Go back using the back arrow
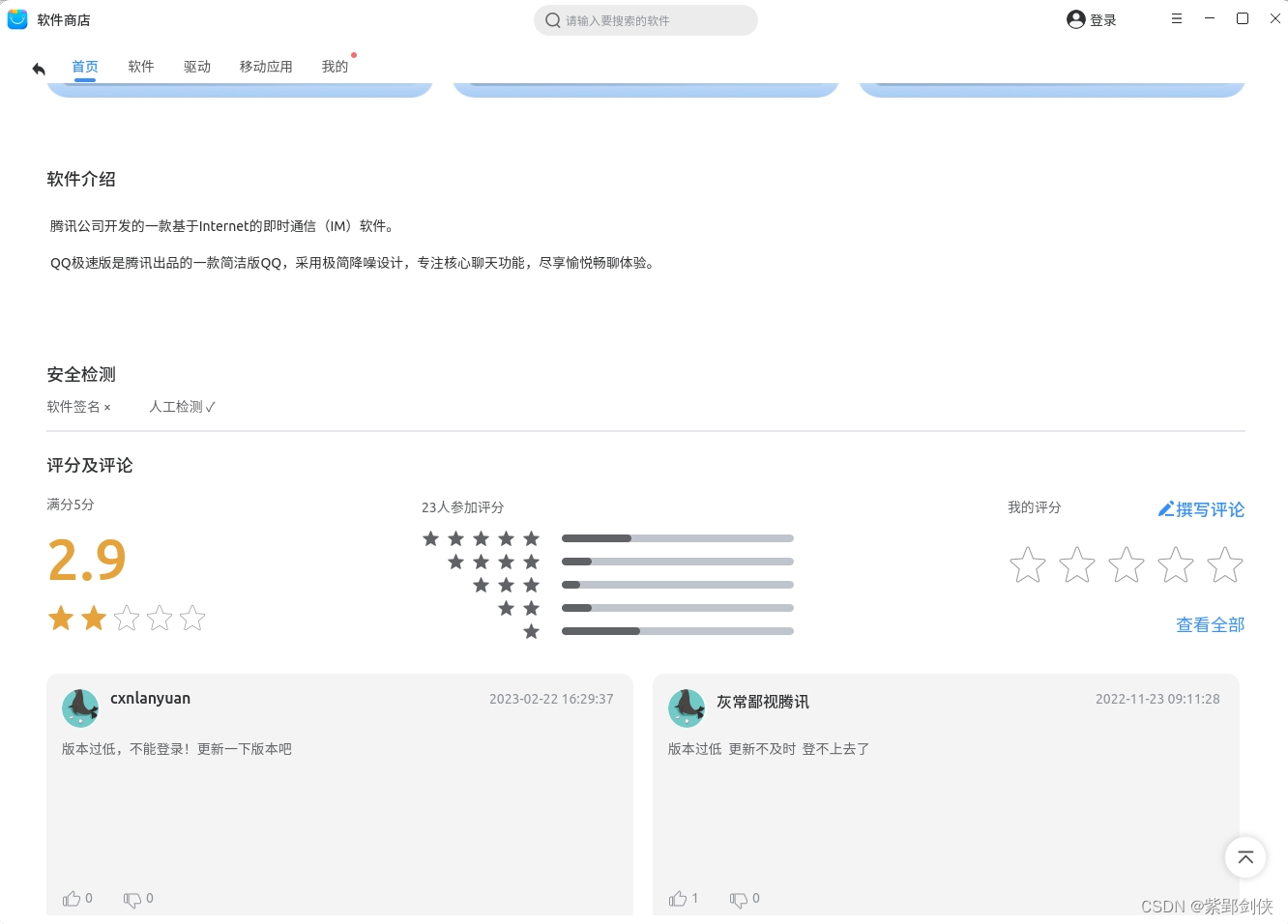The height and width of the screenshot is (924, 1288). tap(39, 69)
